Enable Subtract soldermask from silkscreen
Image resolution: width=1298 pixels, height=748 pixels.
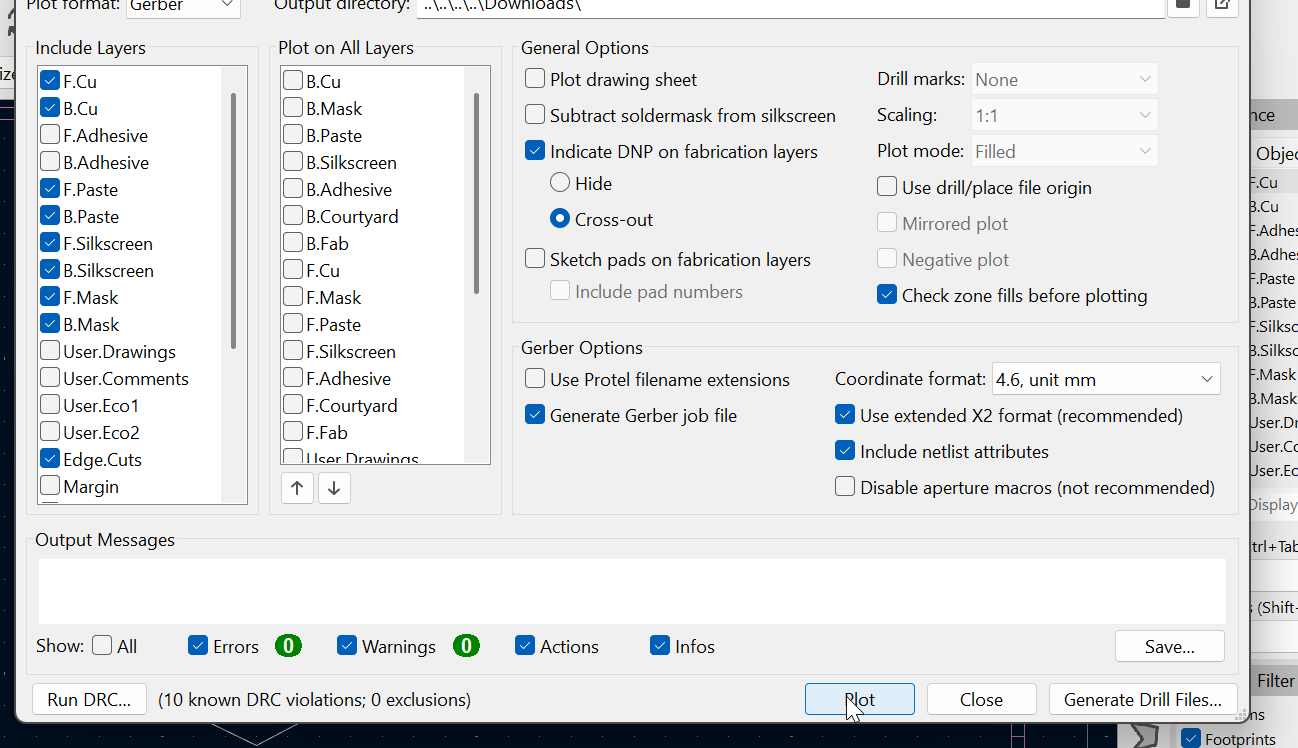coord(535,115)
